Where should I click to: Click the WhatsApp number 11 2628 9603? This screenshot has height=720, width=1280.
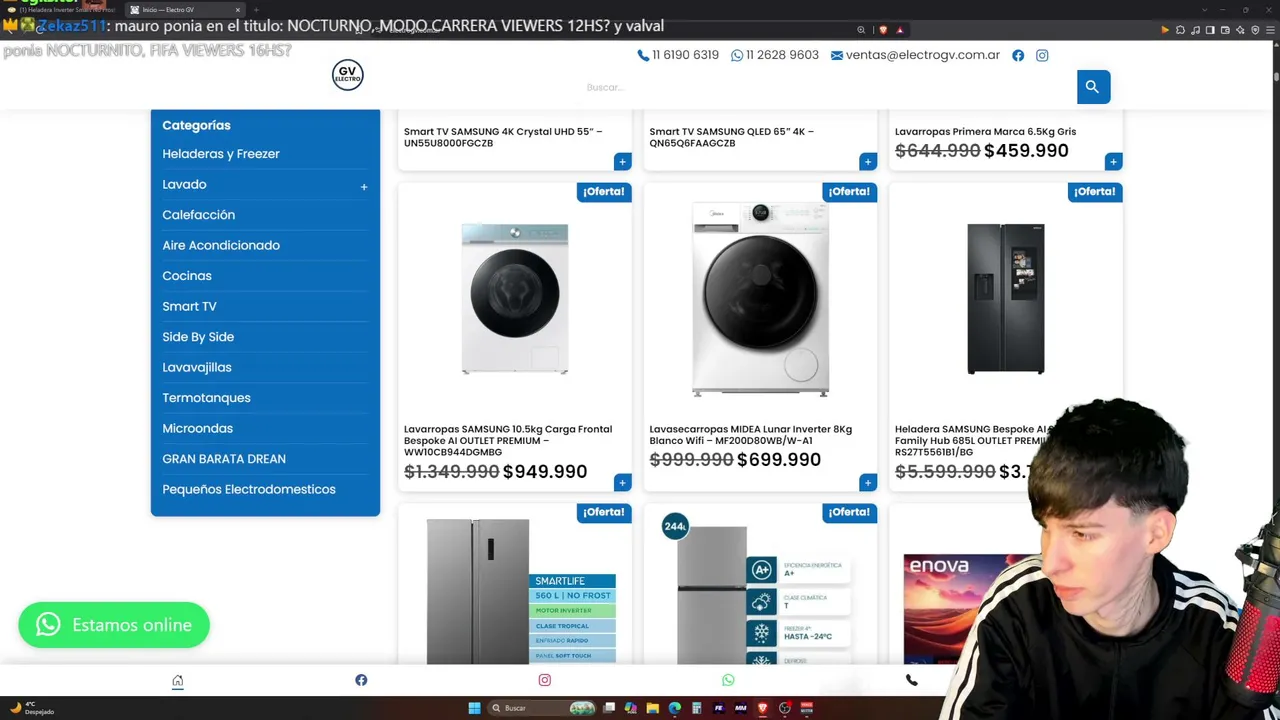(x=775, y=55)
